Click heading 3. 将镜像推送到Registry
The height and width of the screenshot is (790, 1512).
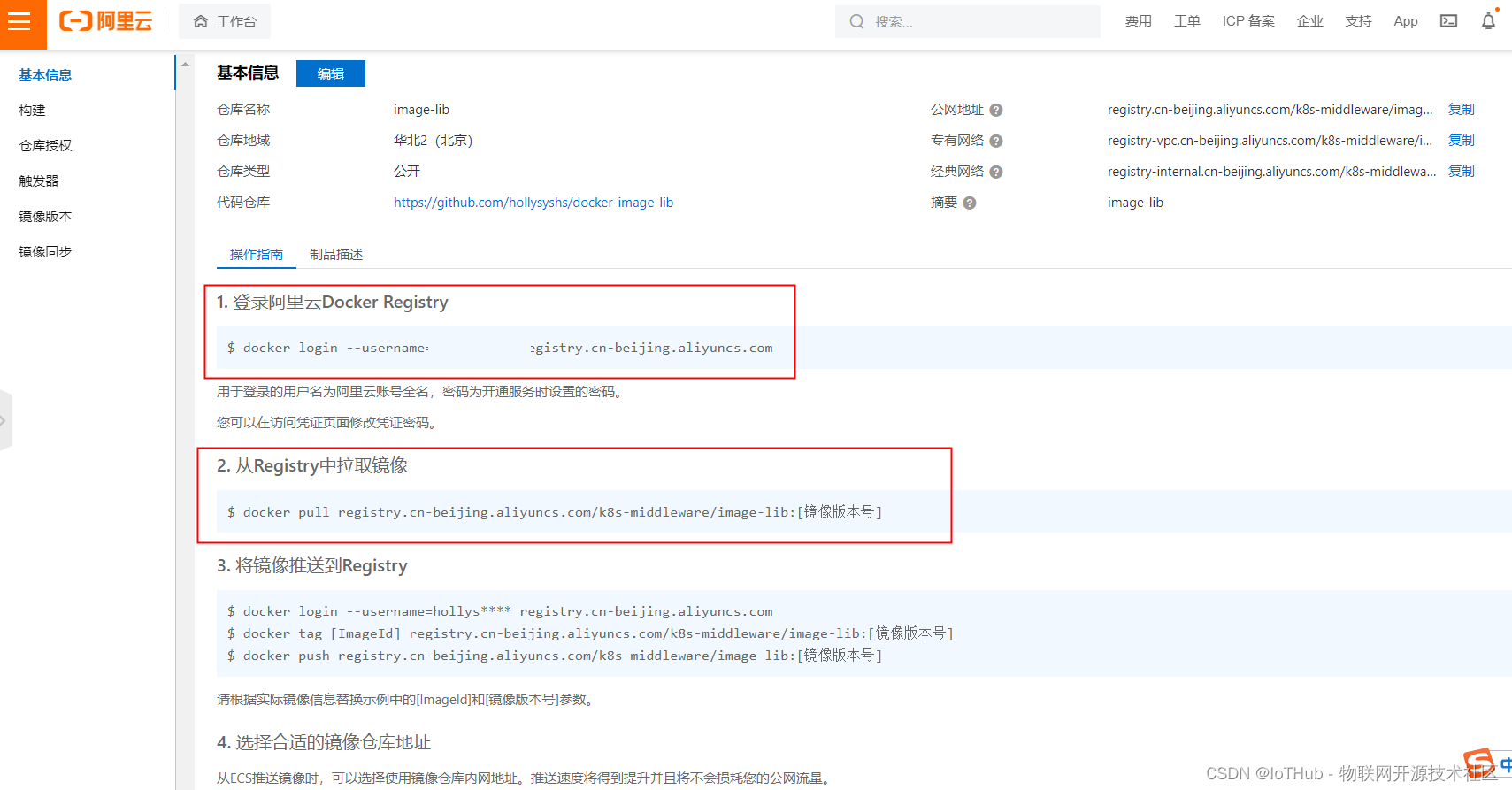point(312,565)
